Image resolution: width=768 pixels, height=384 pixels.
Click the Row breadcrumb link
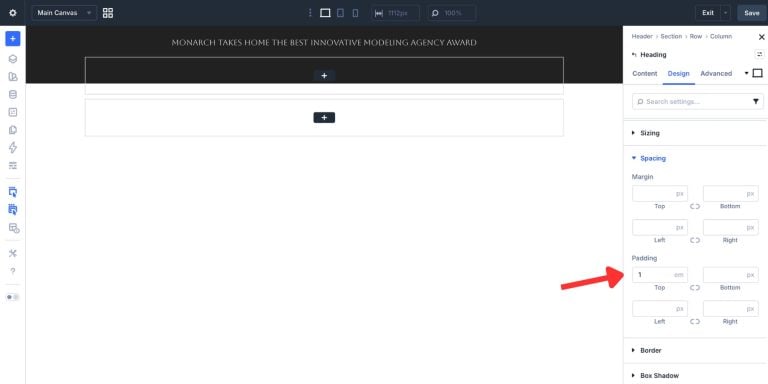pyautogui.click(x=696, y=36)
